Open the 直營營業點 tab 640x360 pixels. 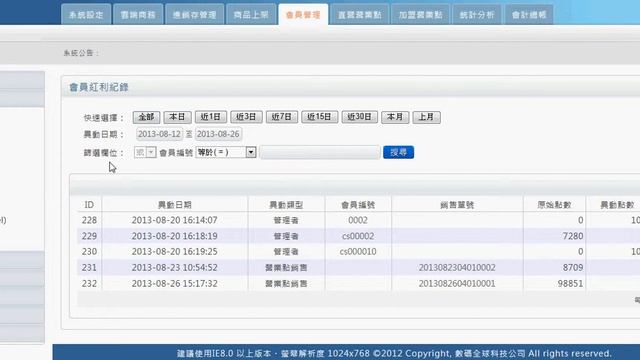[x=360, y=15]
